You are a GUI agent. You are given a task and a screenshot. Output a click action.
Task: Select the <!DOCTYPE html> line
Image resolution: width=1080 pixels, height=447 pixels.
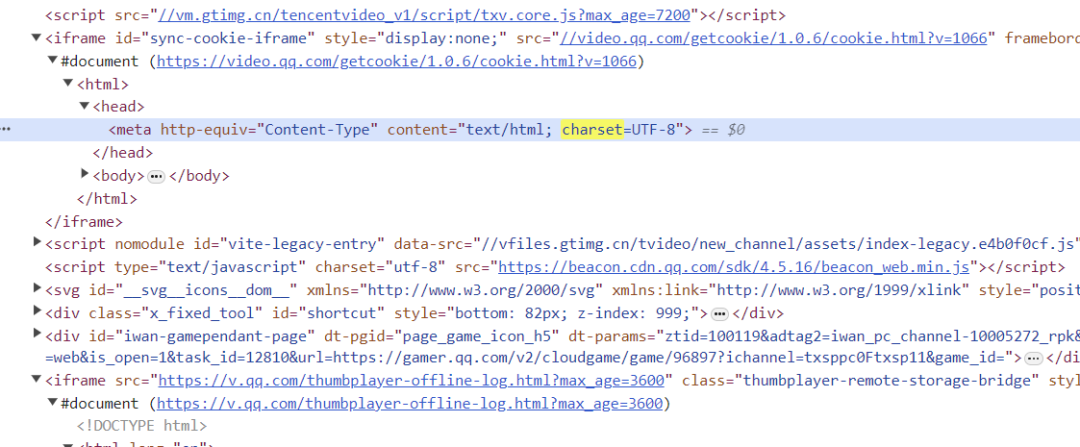tap(142, 426)
